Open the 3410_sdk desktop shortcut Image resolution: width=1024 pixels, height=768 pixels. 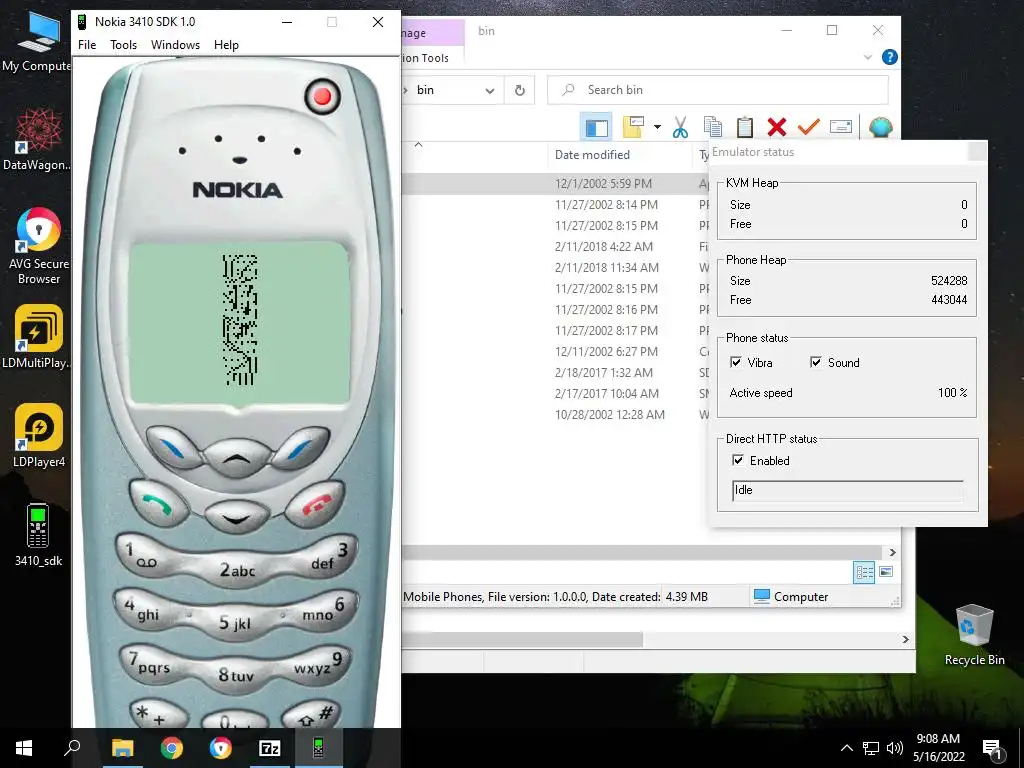(38, 535)
